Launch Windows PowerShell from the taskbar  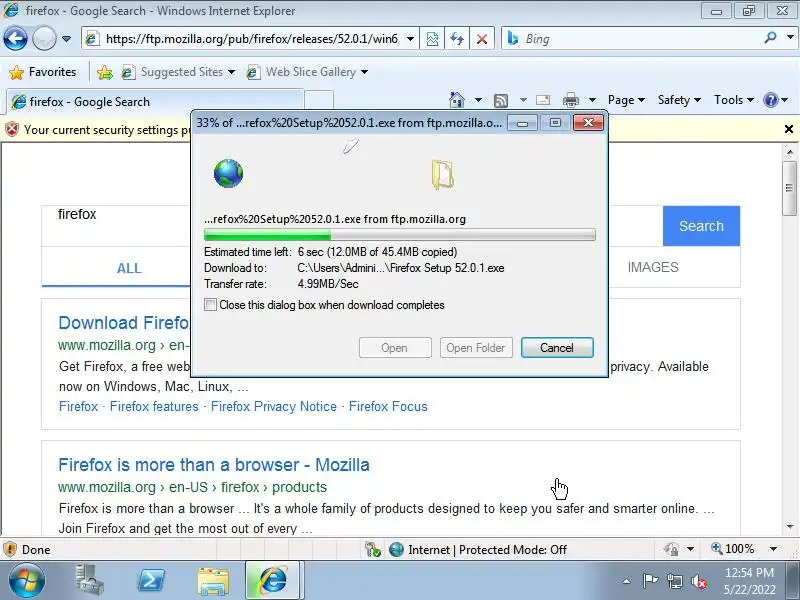pos(152,580)
